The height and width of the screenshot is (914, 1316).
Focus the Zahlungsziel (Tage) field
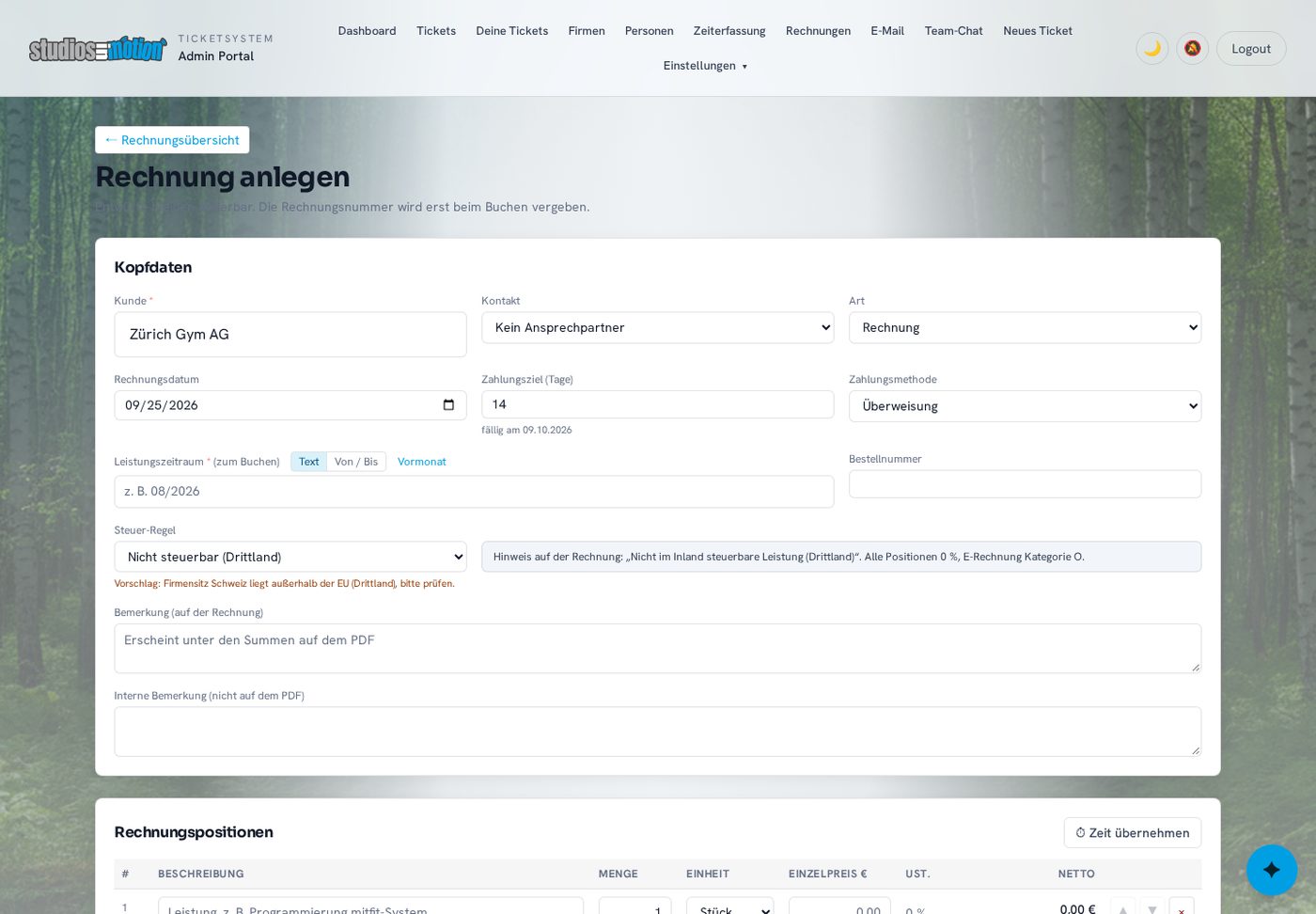click(657, 404)
